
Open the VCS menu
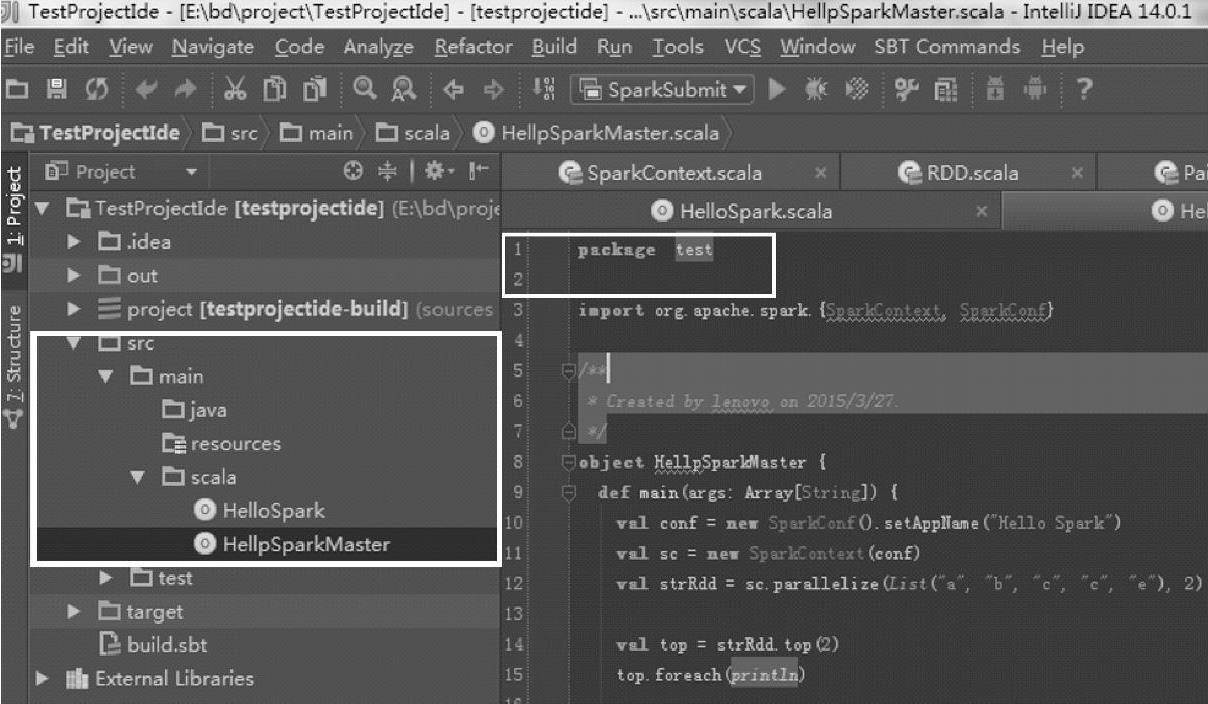tap(743, 47)
